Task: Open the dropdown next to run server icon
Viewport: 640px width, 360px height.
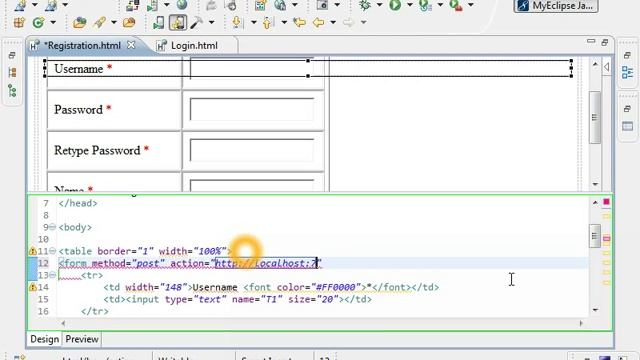Action: click(167, 5)
